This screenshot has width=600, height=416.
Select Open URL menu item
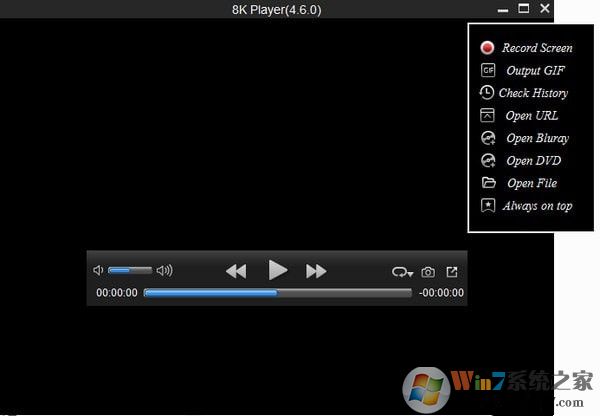tap(532, 116)
